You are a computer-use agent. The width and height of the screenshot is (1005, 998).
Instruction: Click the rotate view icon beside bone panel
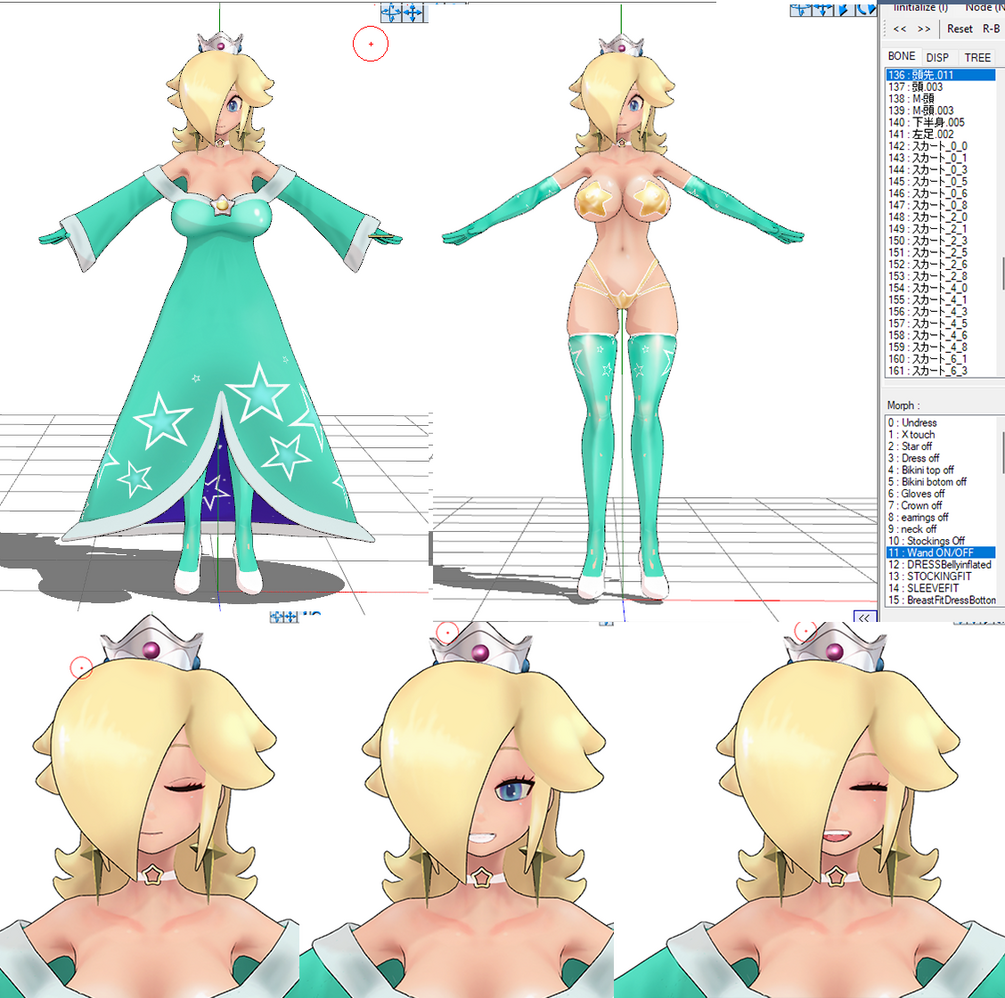click(865, 9)
